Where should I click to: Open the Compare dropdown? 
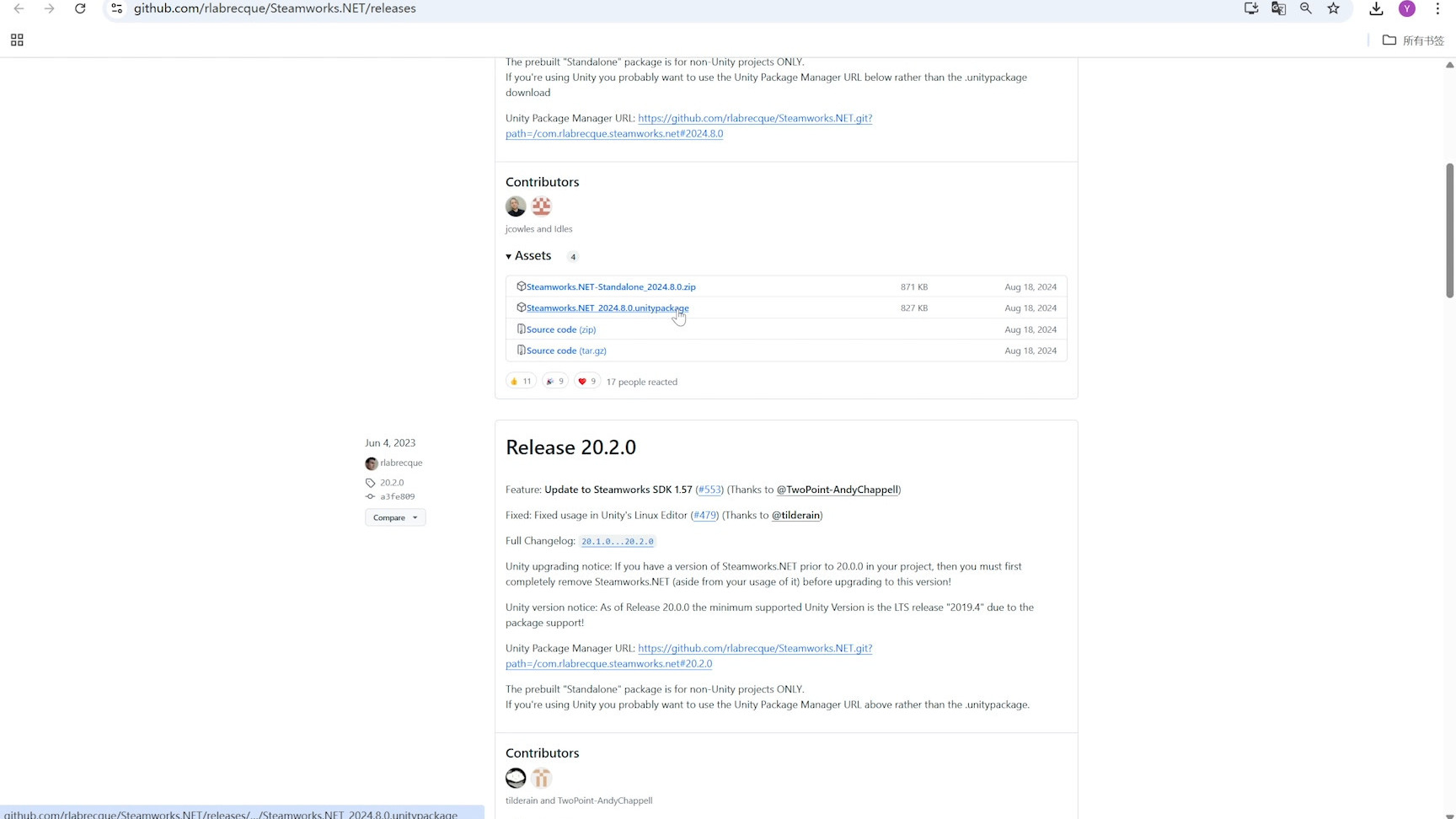395,517
